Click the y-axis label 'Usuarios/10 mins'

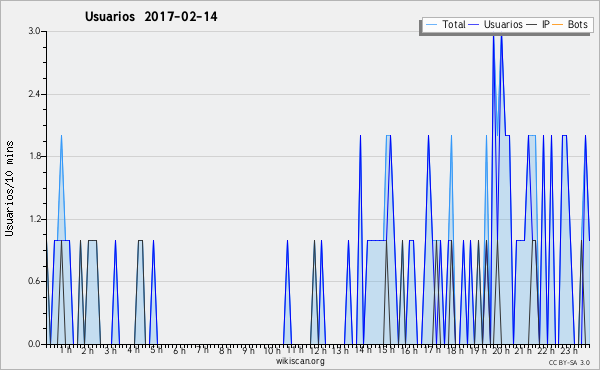pos(9,188)
